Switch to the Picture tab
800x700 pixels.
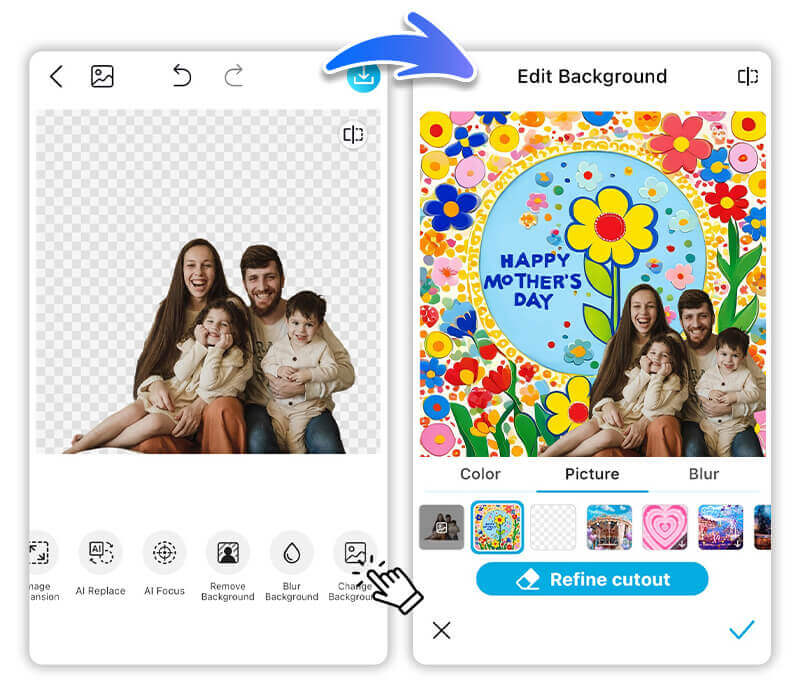[x=592, y=474]
